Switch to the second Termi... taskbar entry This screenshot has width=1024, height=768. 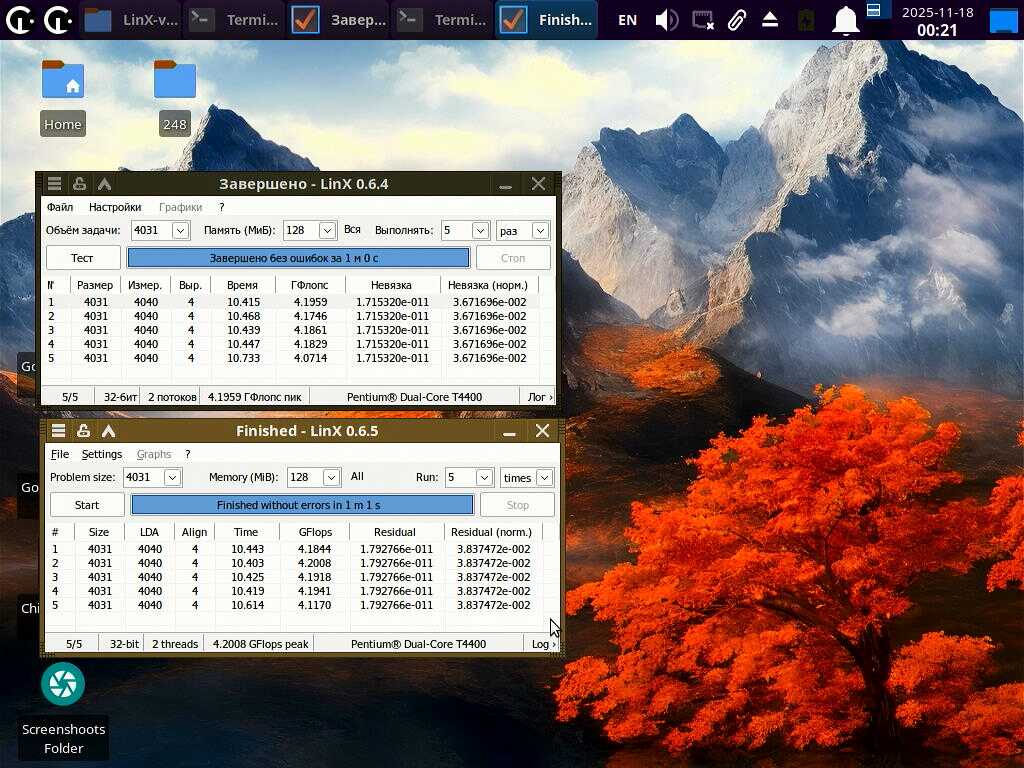pyautogui.click(x=443, y=20)
